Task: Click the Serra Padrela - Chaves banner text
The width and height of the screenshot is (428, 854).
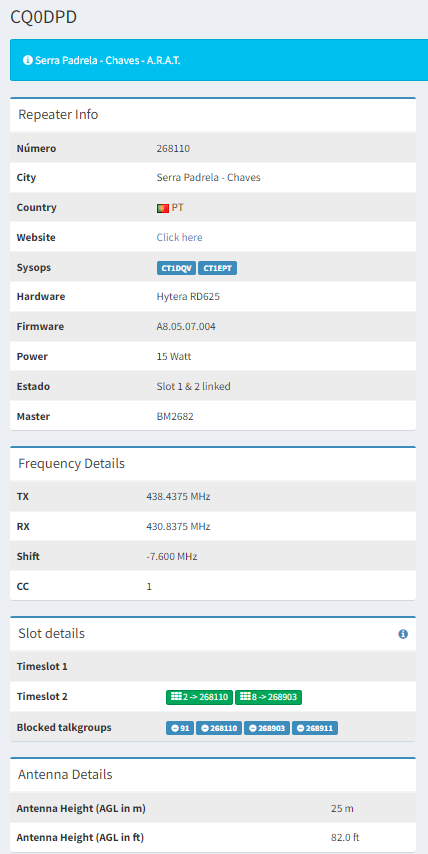Action: point(107,60)
